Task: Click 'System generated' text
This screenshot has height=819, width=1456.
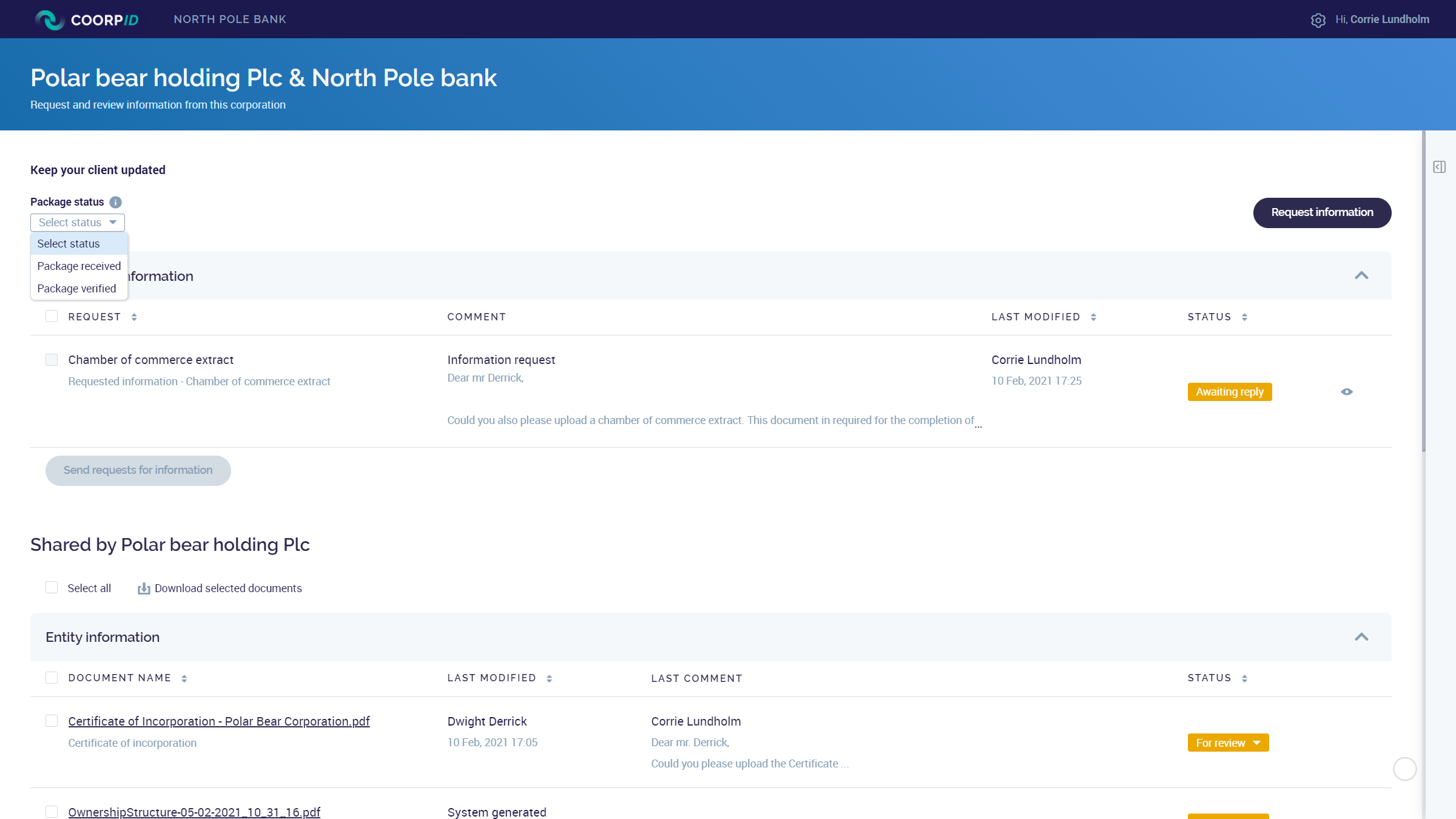Action: 497,812
